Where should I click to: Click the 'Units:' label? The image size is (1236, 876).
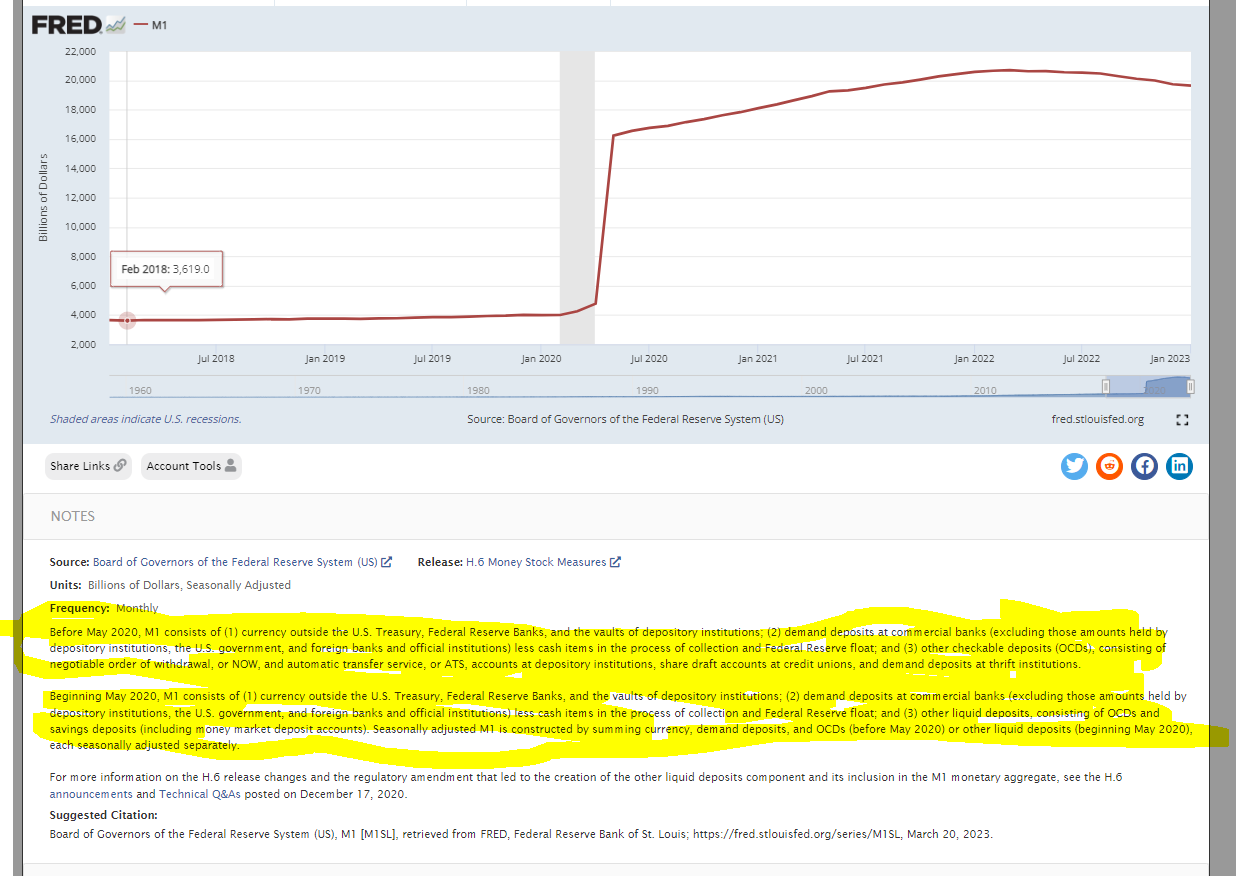[x=66, y=585]
